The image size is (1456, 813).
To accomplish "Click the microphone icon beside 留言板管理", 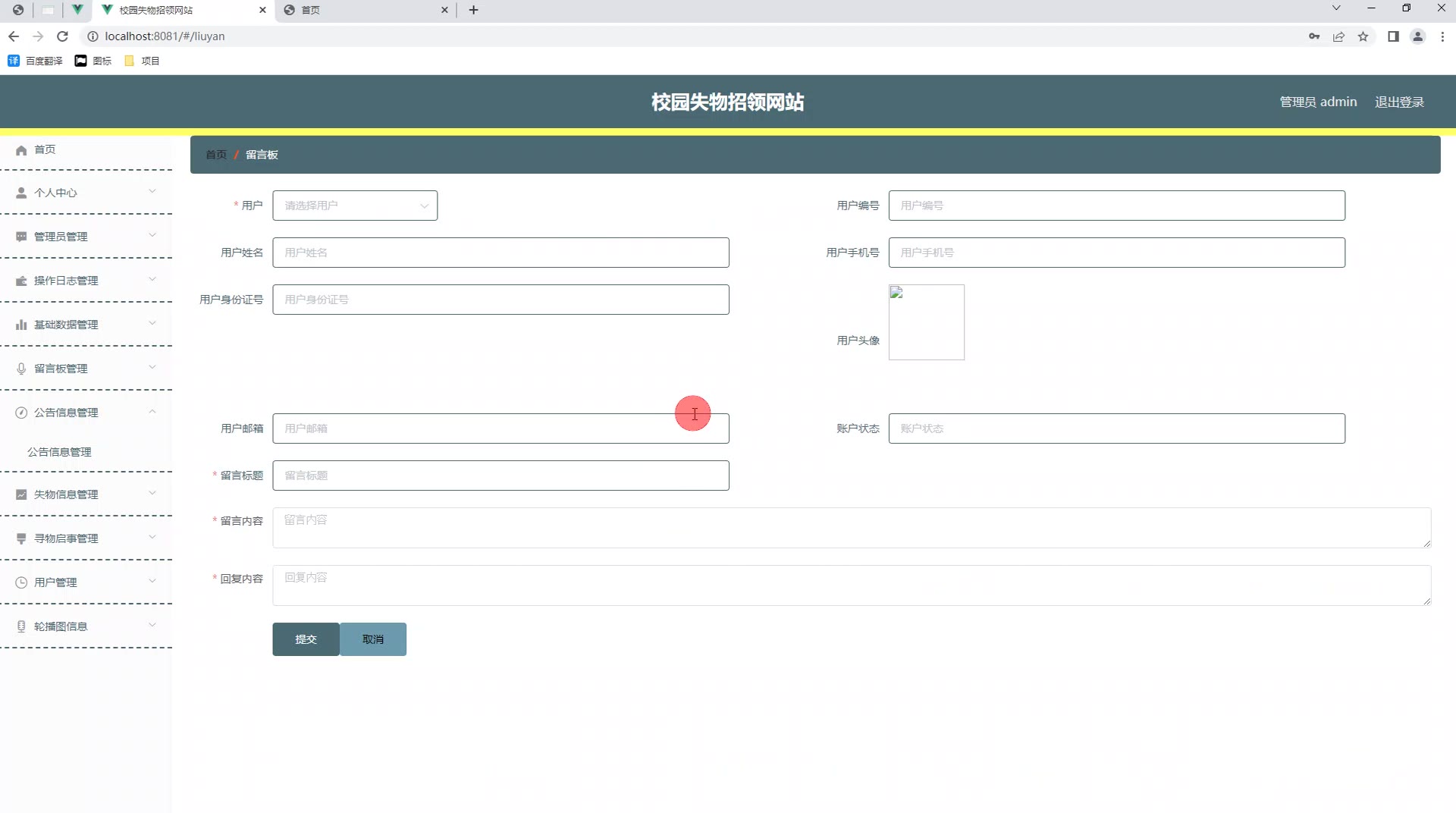I will (21, 369).
